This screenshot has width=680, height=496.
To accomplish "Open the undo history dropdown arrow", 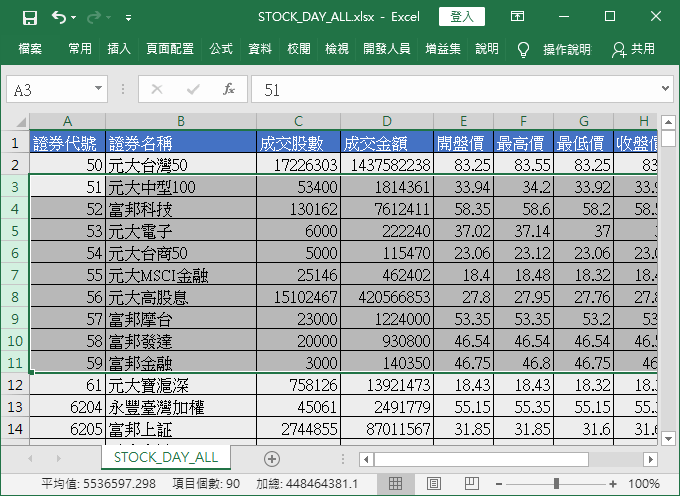I will pyautogui.click(x=73, y=17).
